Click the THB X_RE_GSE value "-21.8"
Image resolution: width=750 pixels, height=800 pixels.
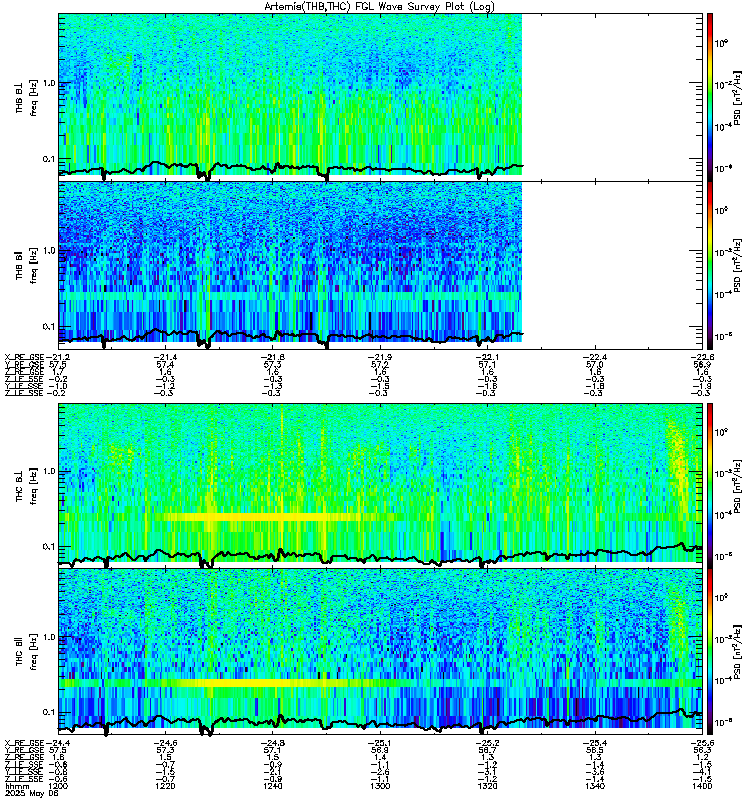(272, 357)
